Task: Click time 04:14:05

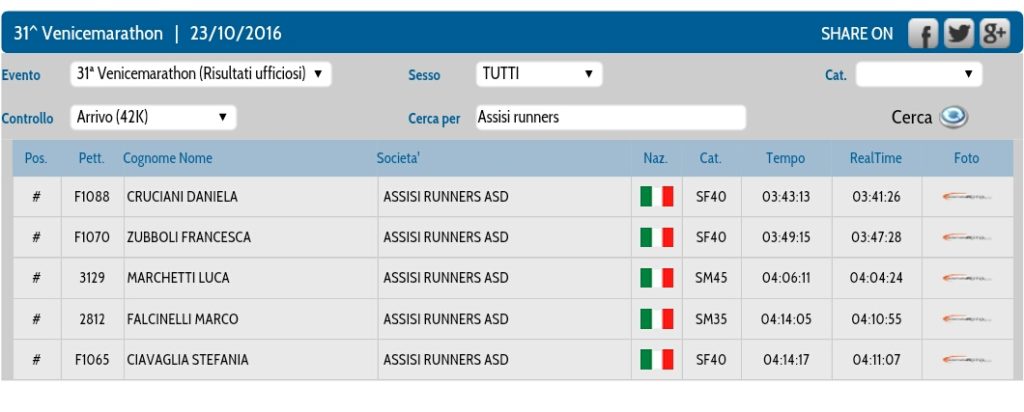Action: pyautogui.click(x=786, y=319)
